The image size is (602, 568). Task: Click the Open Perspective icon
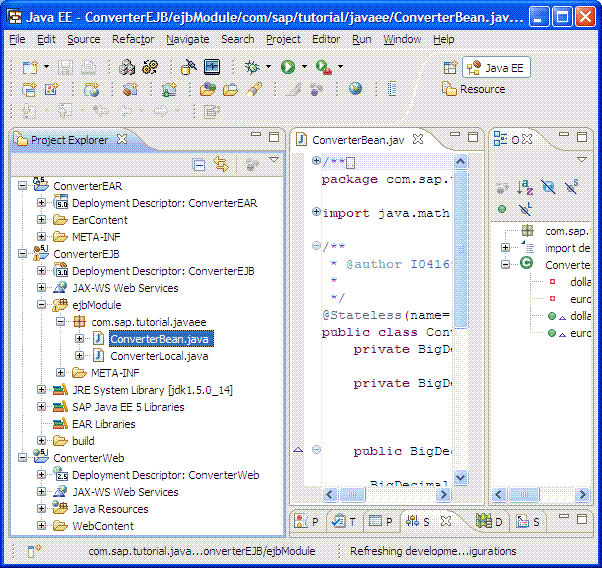click(450, 67)
